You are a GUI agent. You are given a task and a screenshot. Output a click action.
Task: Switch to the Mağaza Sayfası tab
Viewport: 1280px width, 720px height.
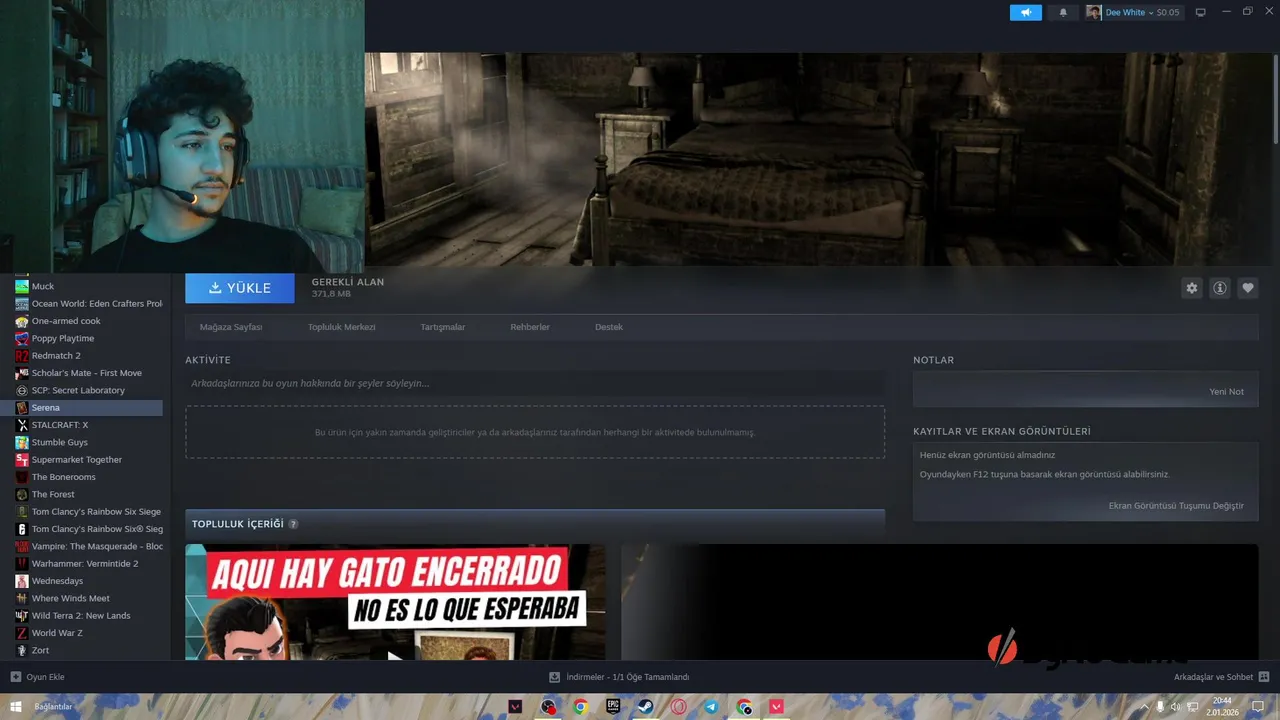click(231, 327)
